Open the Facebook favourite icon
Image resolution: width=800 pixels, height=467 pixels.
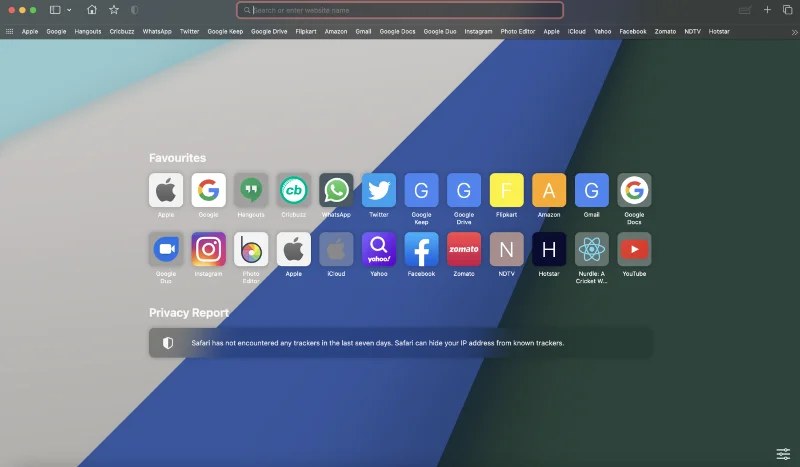[421, 249]
